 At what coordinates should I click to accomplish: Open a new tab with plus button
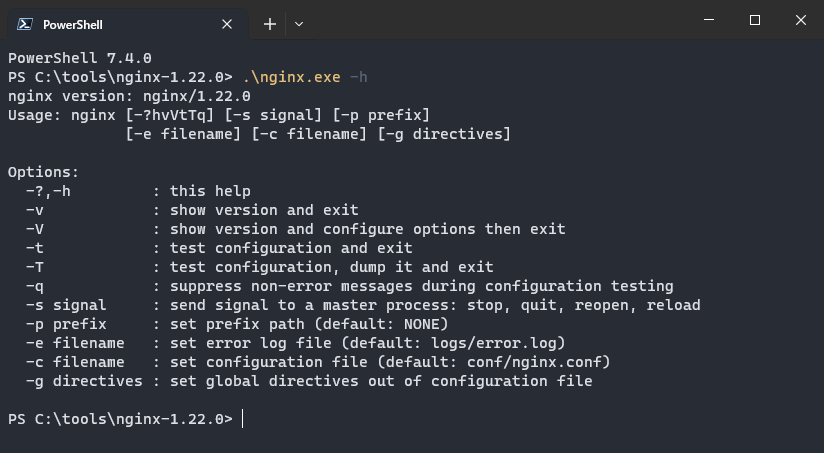tap(269, 23)
